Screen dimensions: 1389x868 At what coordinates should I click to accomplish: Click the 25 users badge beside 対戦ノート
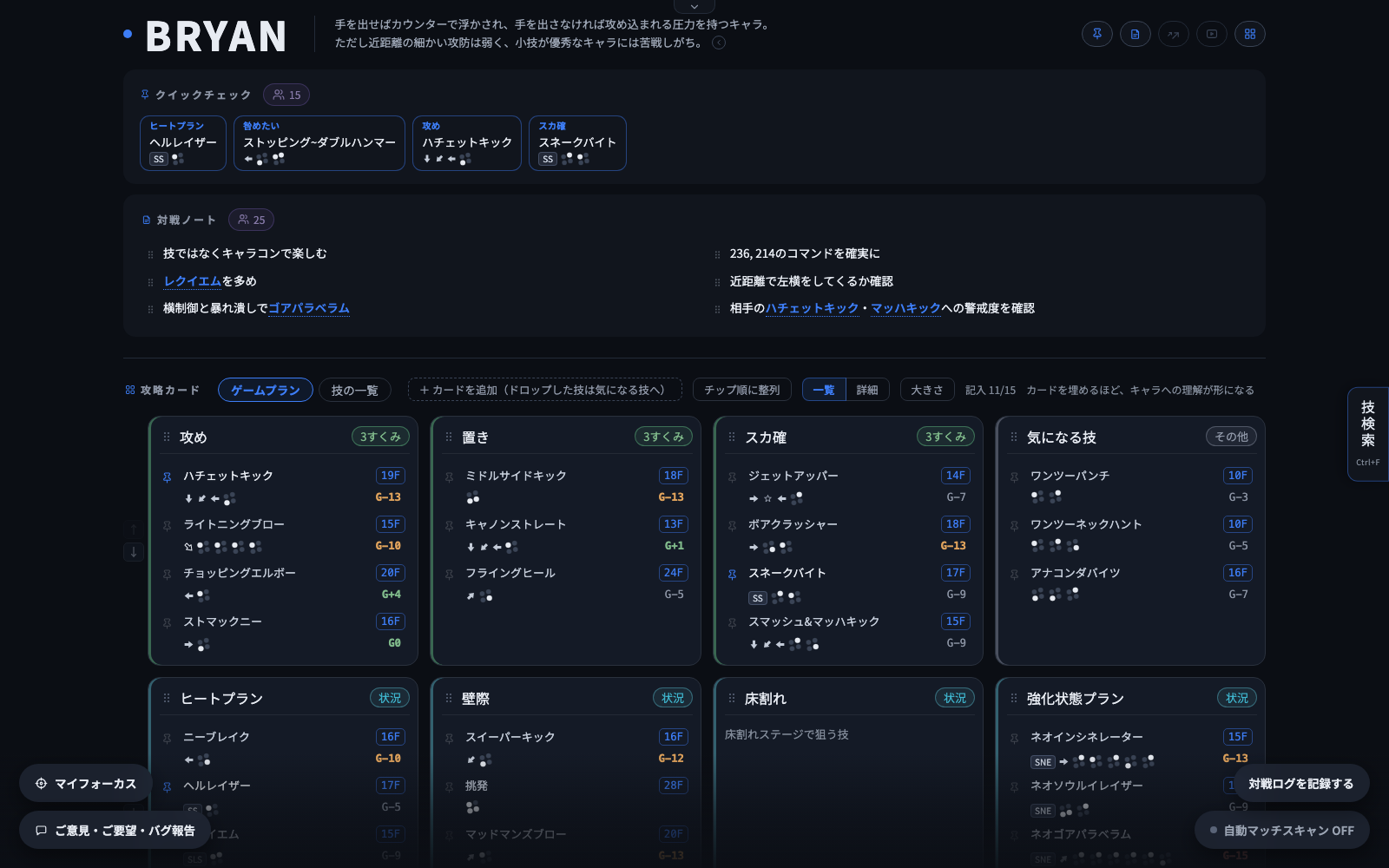(251, 220)
